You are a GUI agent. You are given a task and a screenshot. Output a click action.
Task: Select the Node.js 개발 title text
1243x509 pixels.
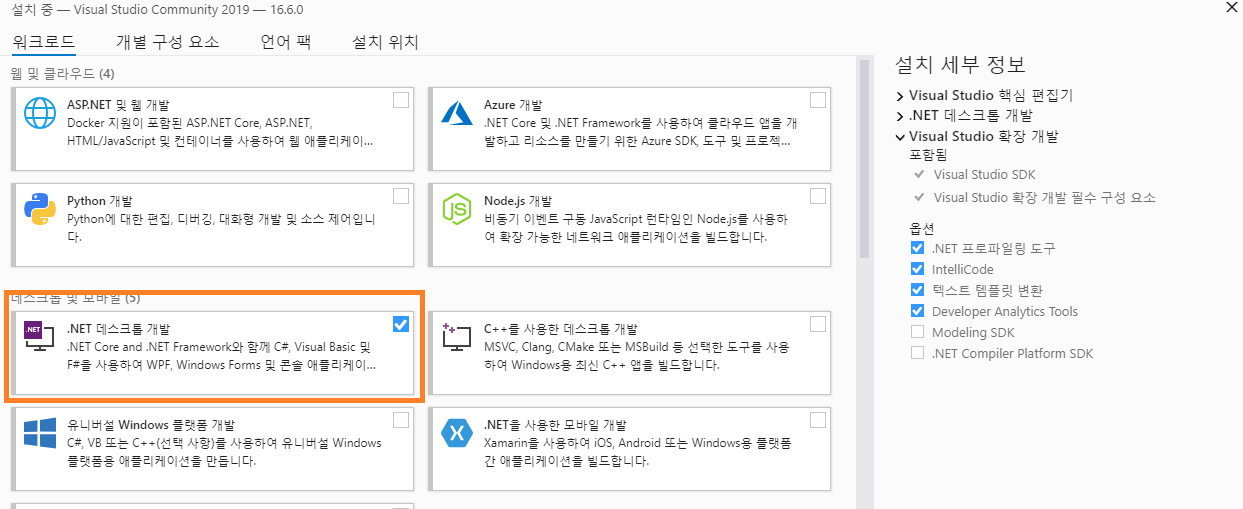518,200
